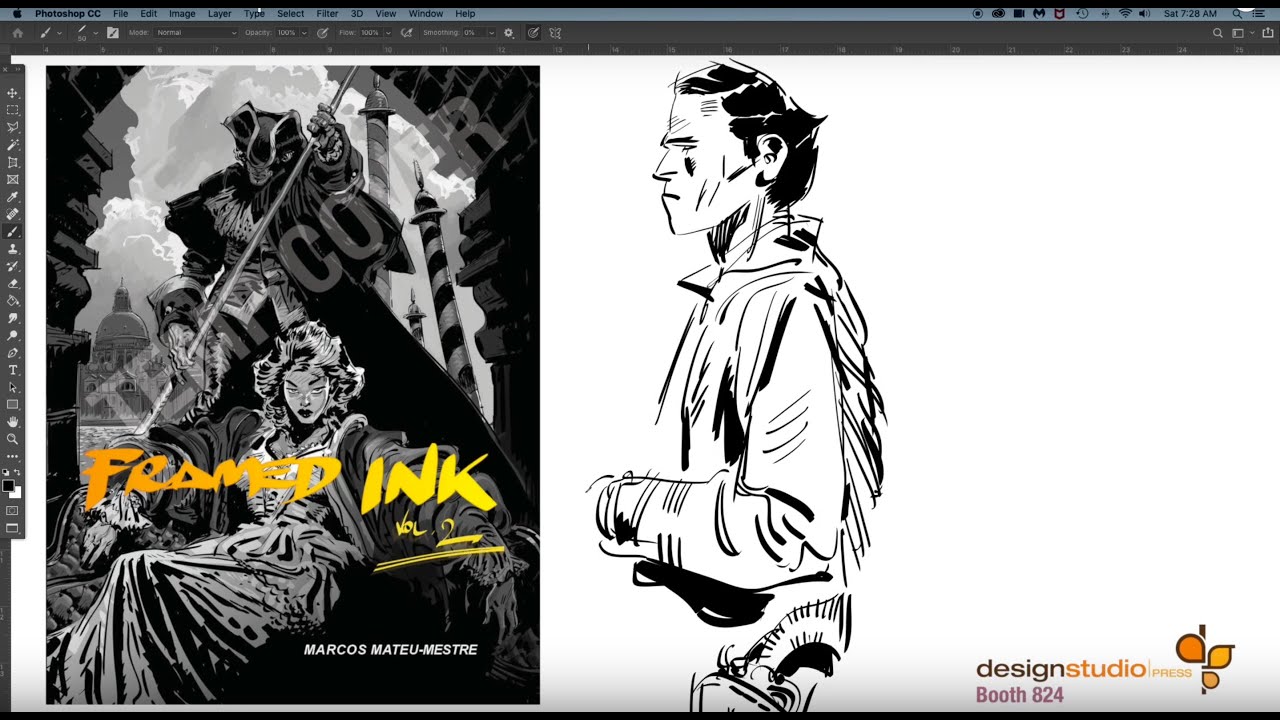Select the Paint Bucket tool
This screenshot has height=720, width=1280.
[x=13, y=300]
